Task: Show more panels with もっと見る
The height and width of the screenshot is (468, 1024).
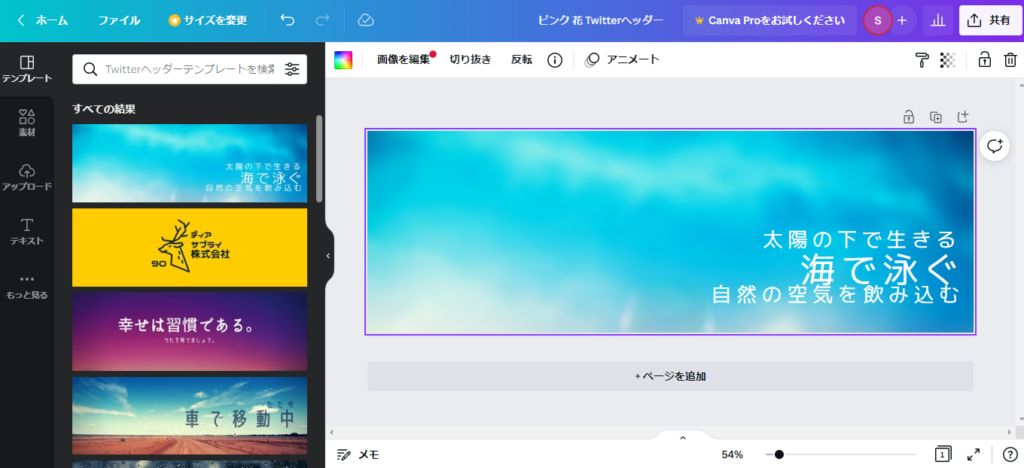Action: click(x=27, y=286)
